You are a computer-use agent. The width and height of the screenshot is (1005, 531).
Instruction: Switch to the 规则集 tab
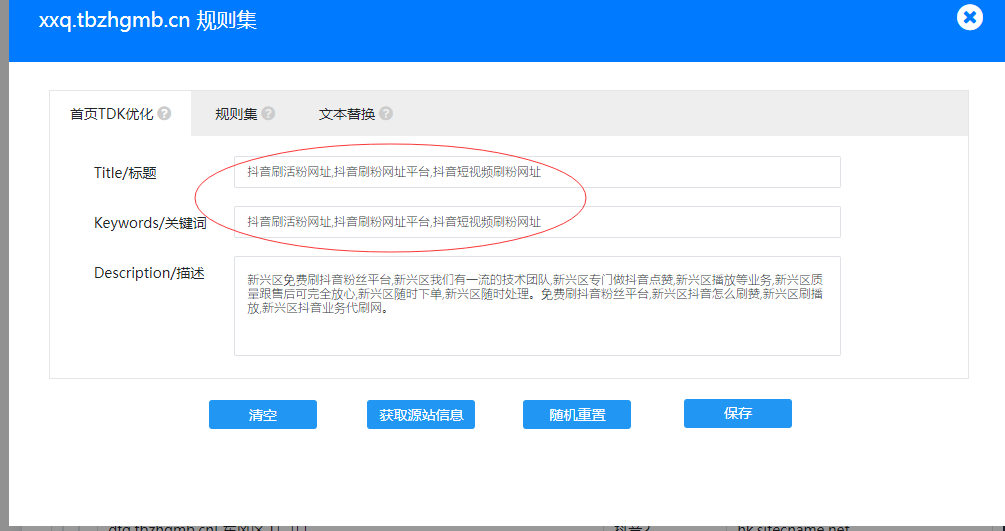point(244,114)
